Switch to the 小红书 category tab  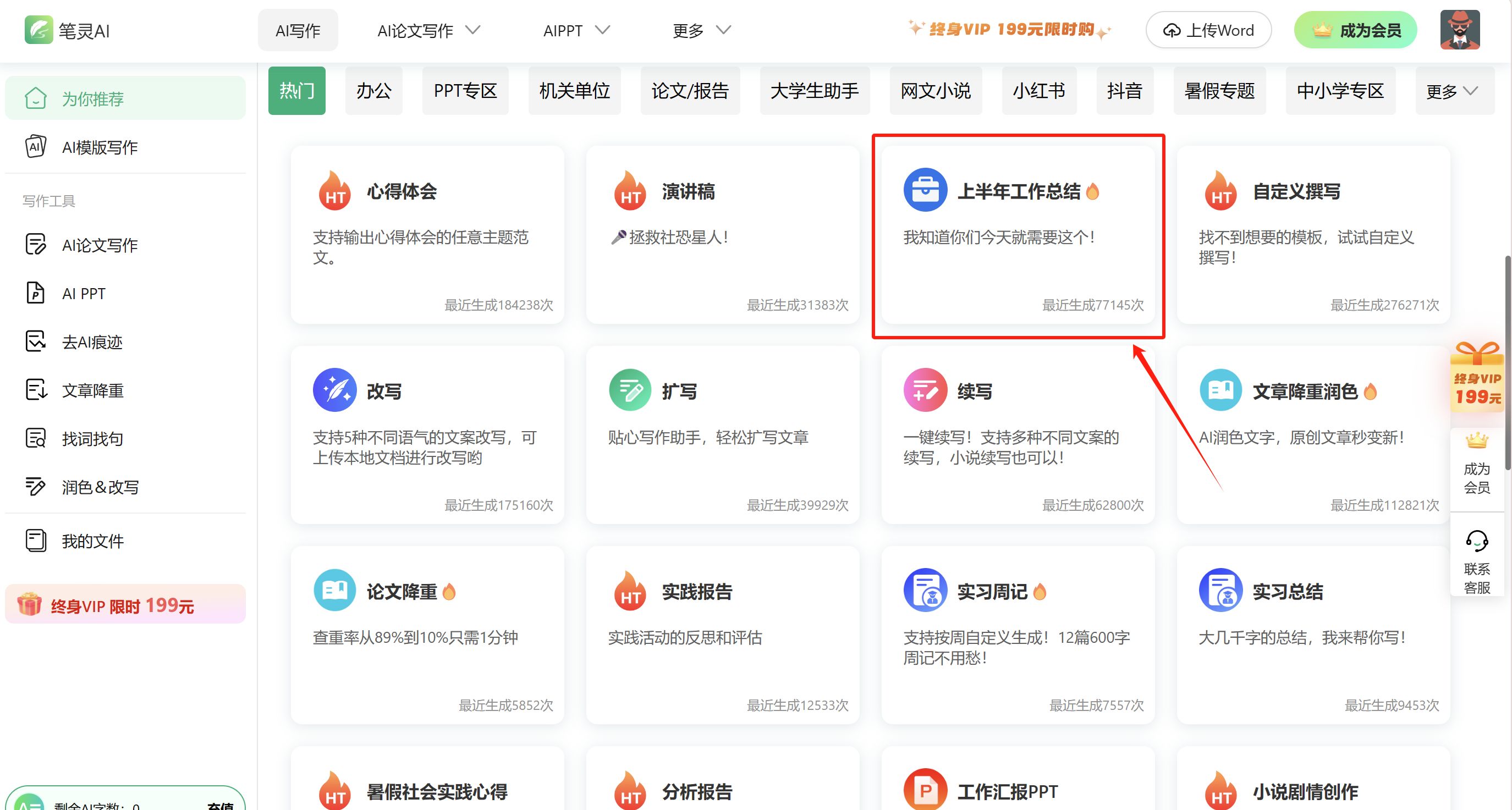tap(1039, 91)
